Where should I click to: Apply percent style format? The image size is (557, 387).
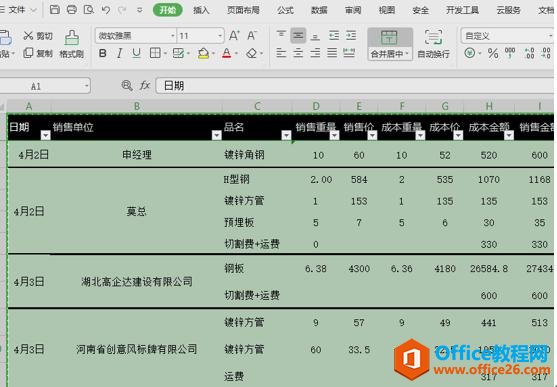coord(493,53)
